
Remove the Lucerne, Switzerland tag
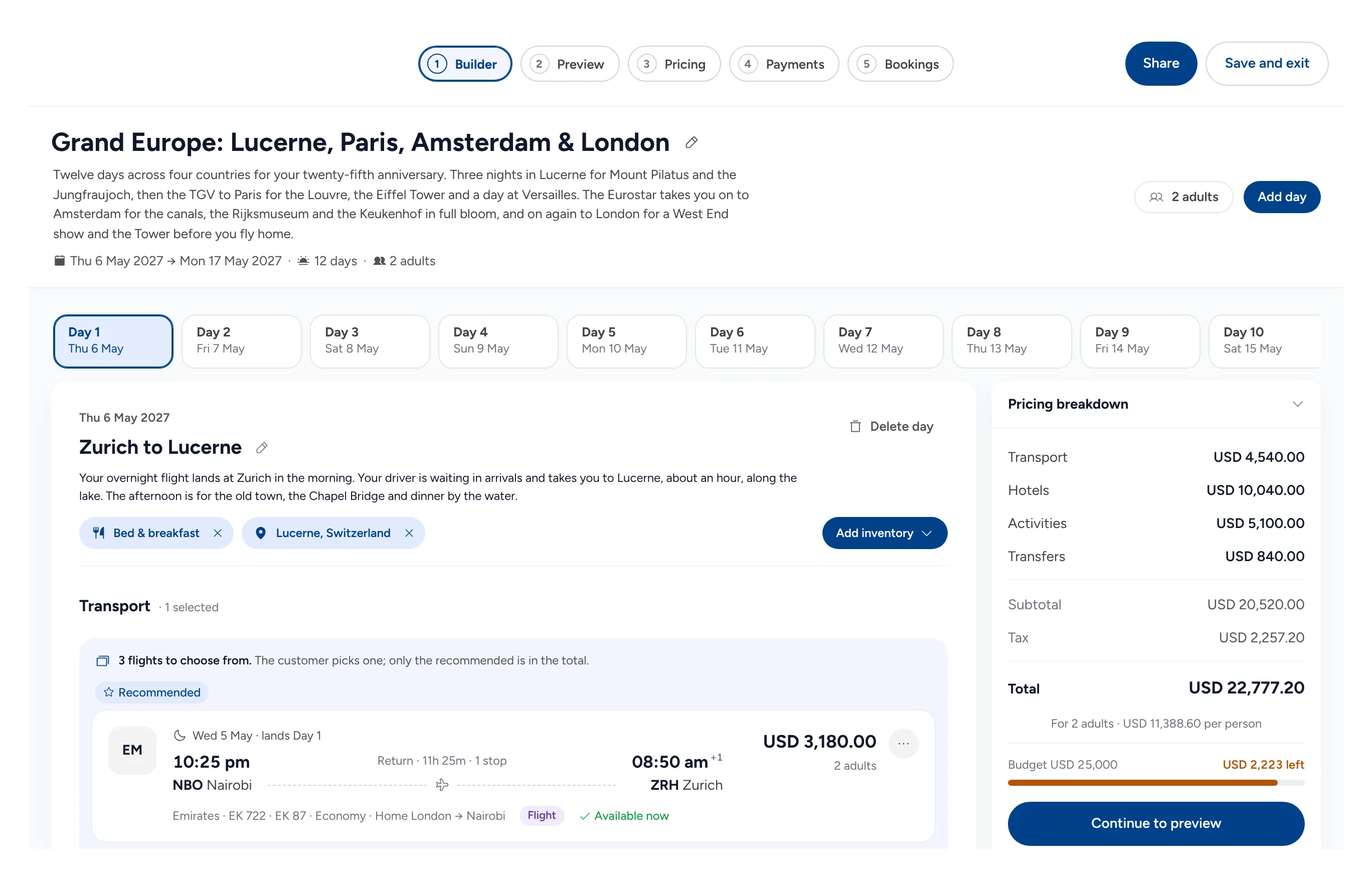point(409,533)
